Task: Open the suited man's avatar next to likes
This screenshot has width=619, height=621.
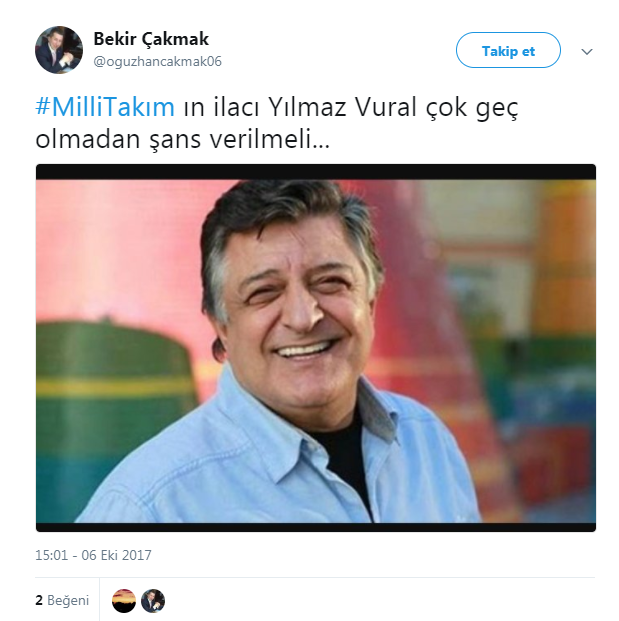Action: (153, 601)
